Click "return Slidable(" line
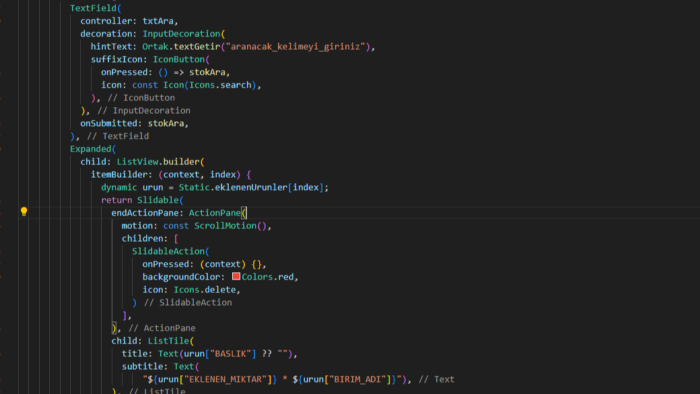This screenshot has height=394, width=700. 142,200
